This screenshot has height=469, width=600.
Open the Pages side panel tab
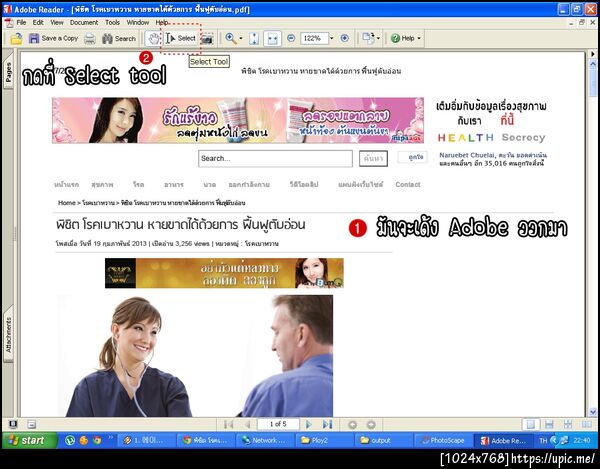(x=8, y=72)
